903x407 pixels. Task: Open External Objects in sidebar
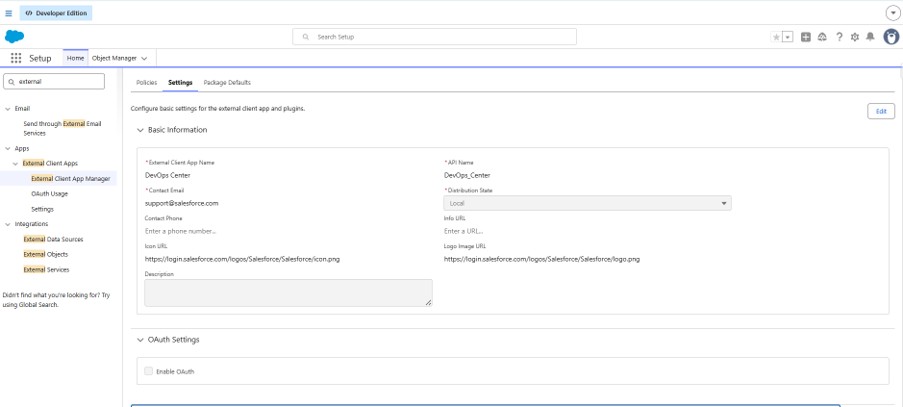coord(45,254)
